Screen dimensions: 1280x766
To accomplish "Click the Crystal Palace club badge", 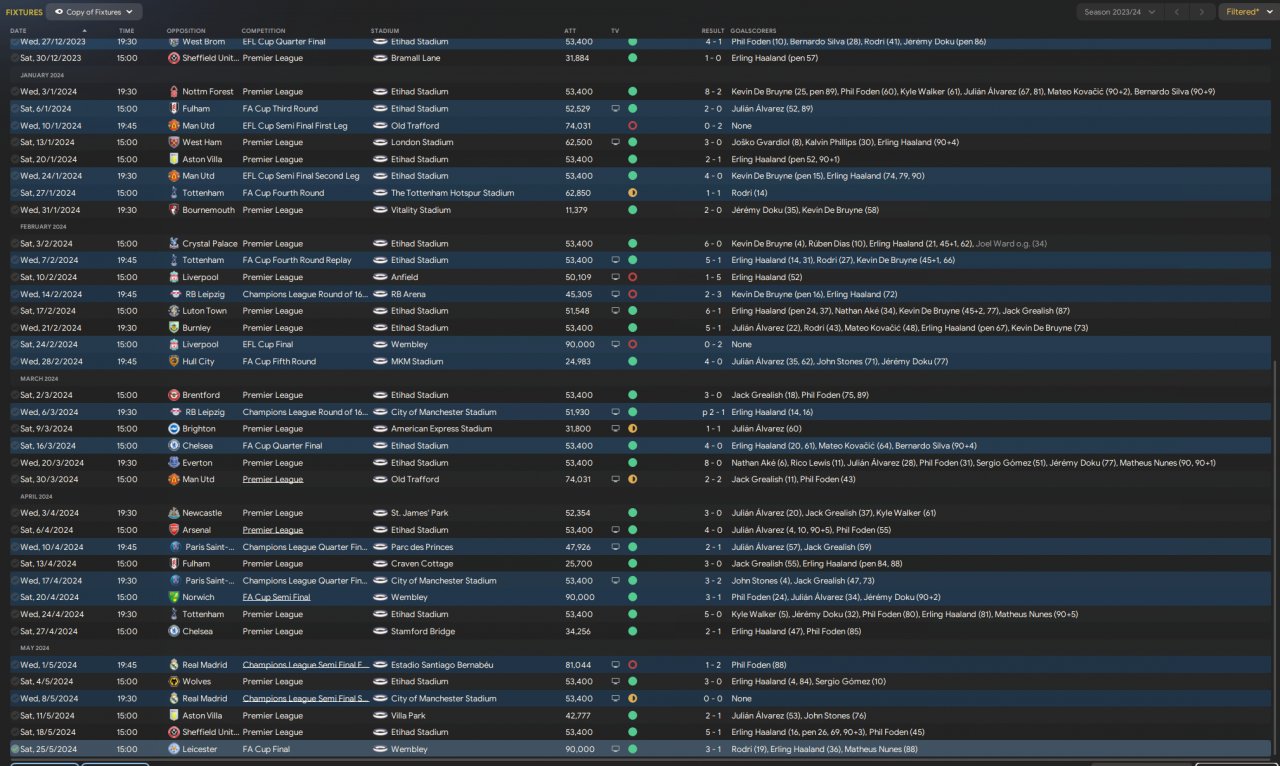I will click(x=174, y=243).
